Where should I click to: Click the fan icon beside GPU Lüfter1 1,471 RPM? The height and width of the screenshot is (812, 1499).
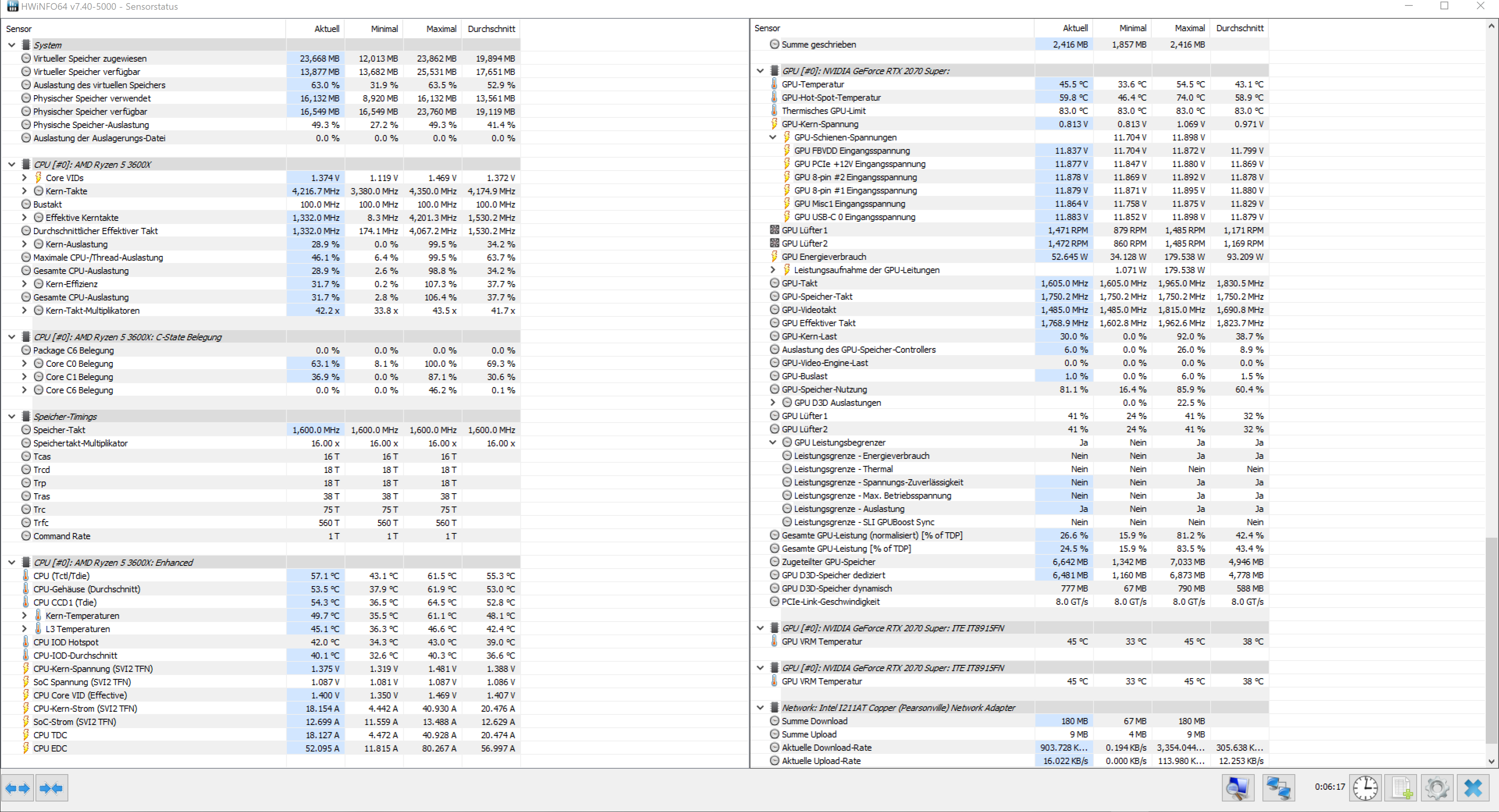pos(774,230)
